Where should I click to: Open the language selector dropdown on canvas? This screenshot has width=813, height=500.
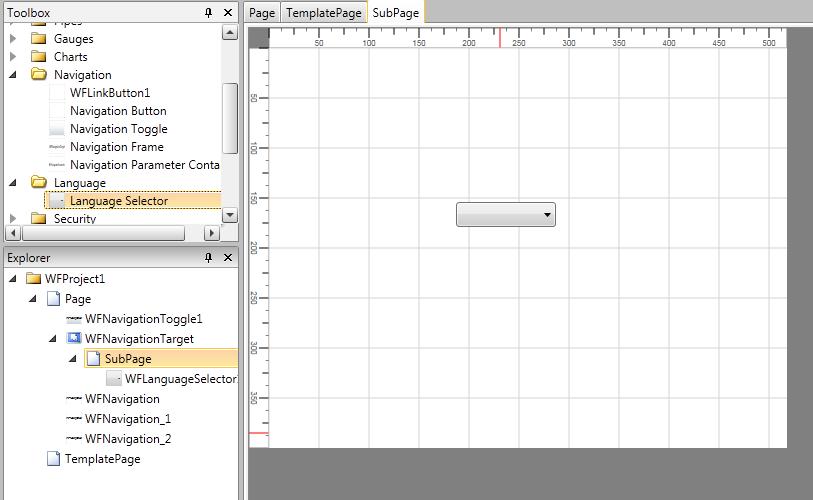[x=546, y=215]
